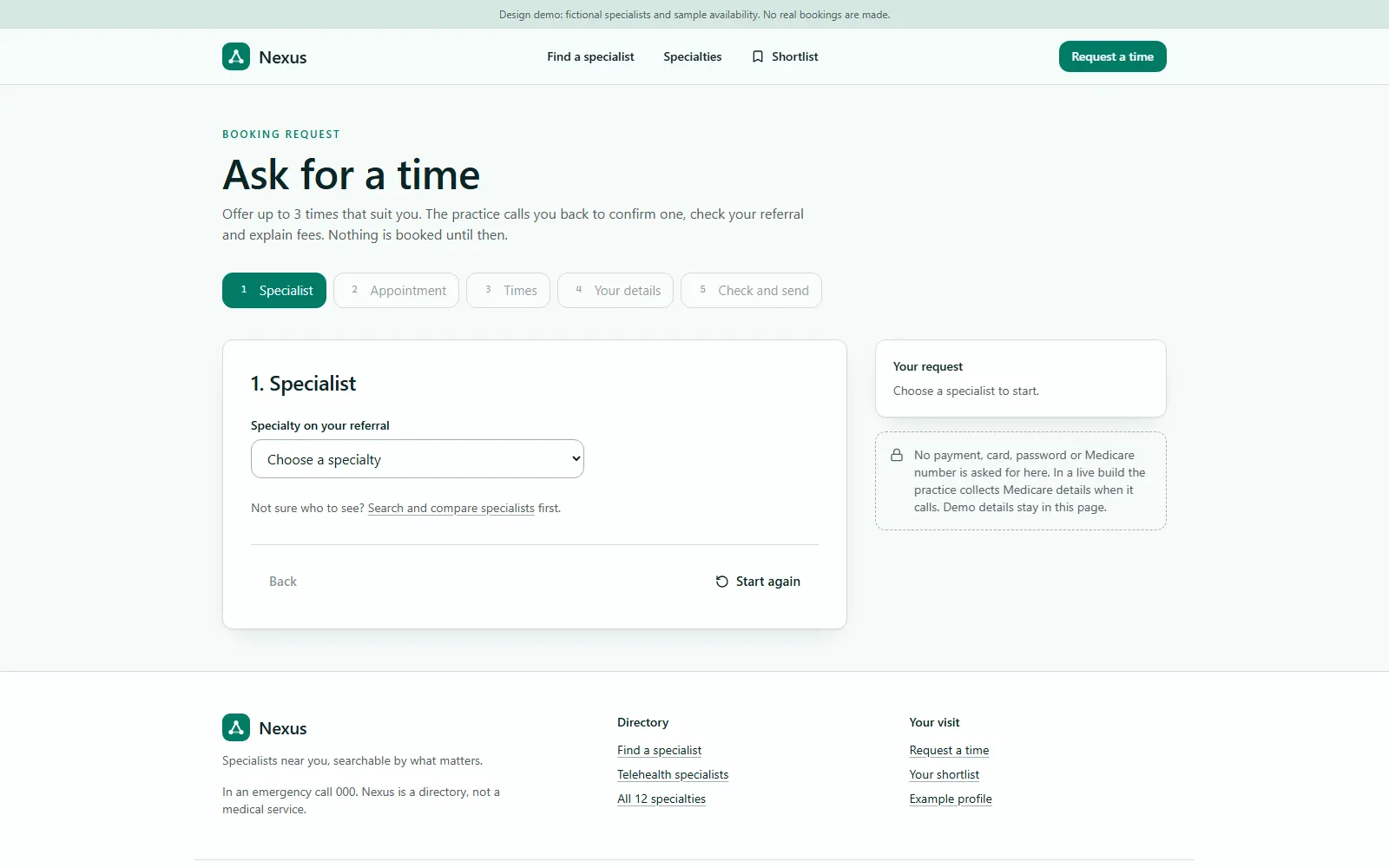The width and height of the screenshot is (1389, 868).
Task: Go to the Check and send step
Action: (x=752, y=291)
